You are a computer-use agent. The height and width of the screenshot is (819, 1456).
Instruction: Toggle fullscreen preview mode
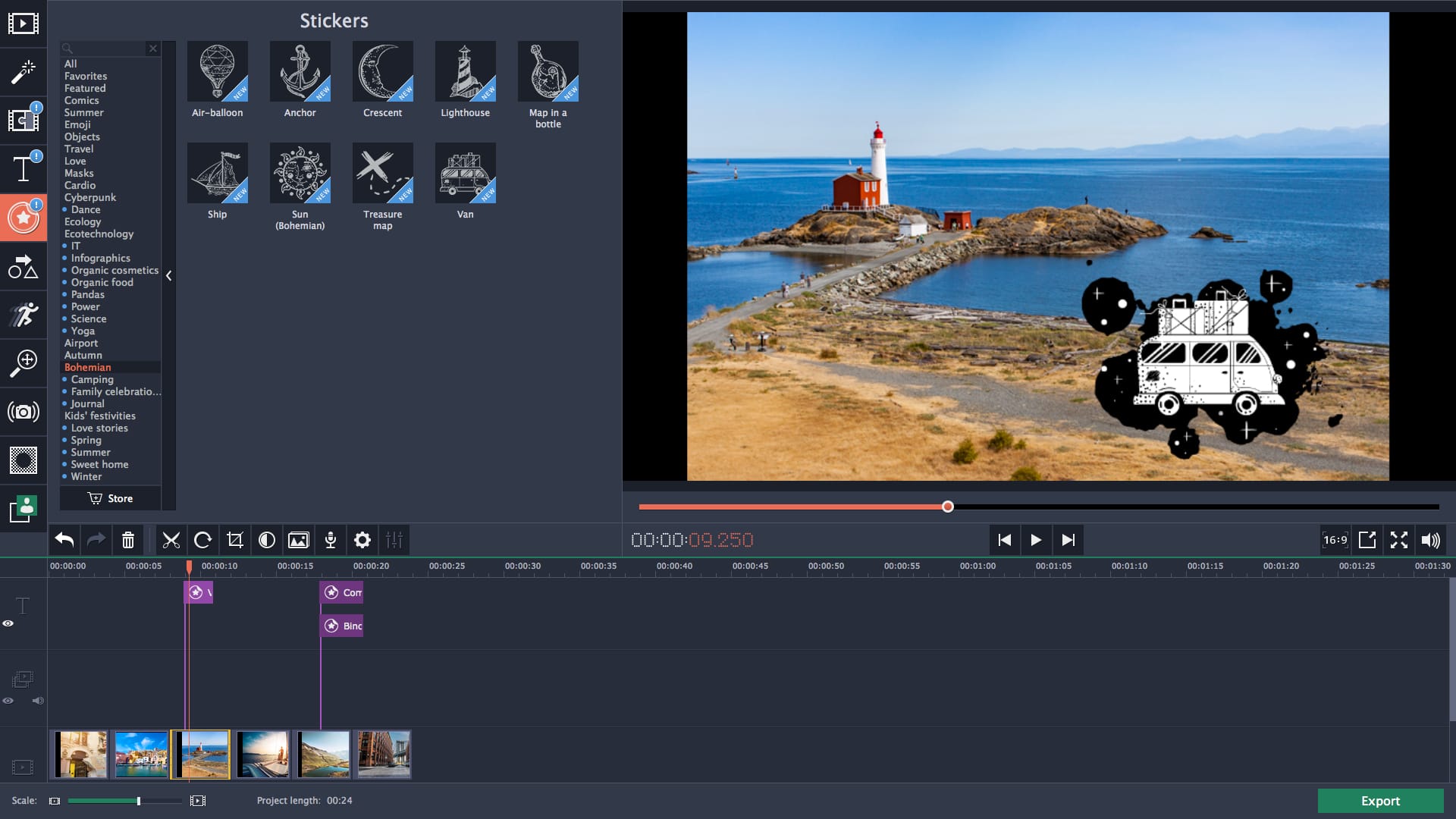pyautogui.click(x=1399, y=540)
